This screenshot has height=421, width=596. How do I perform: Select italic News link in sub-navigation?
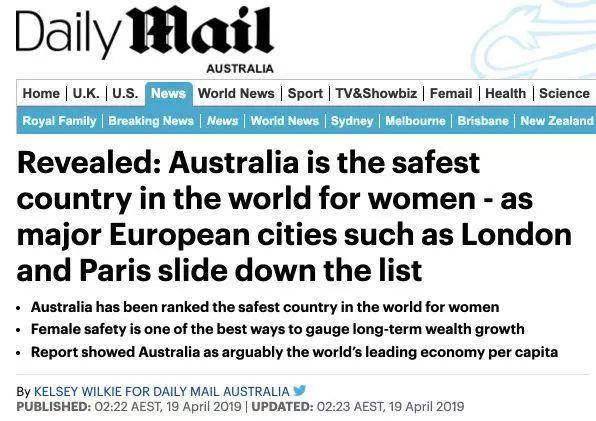coord(222,121)
